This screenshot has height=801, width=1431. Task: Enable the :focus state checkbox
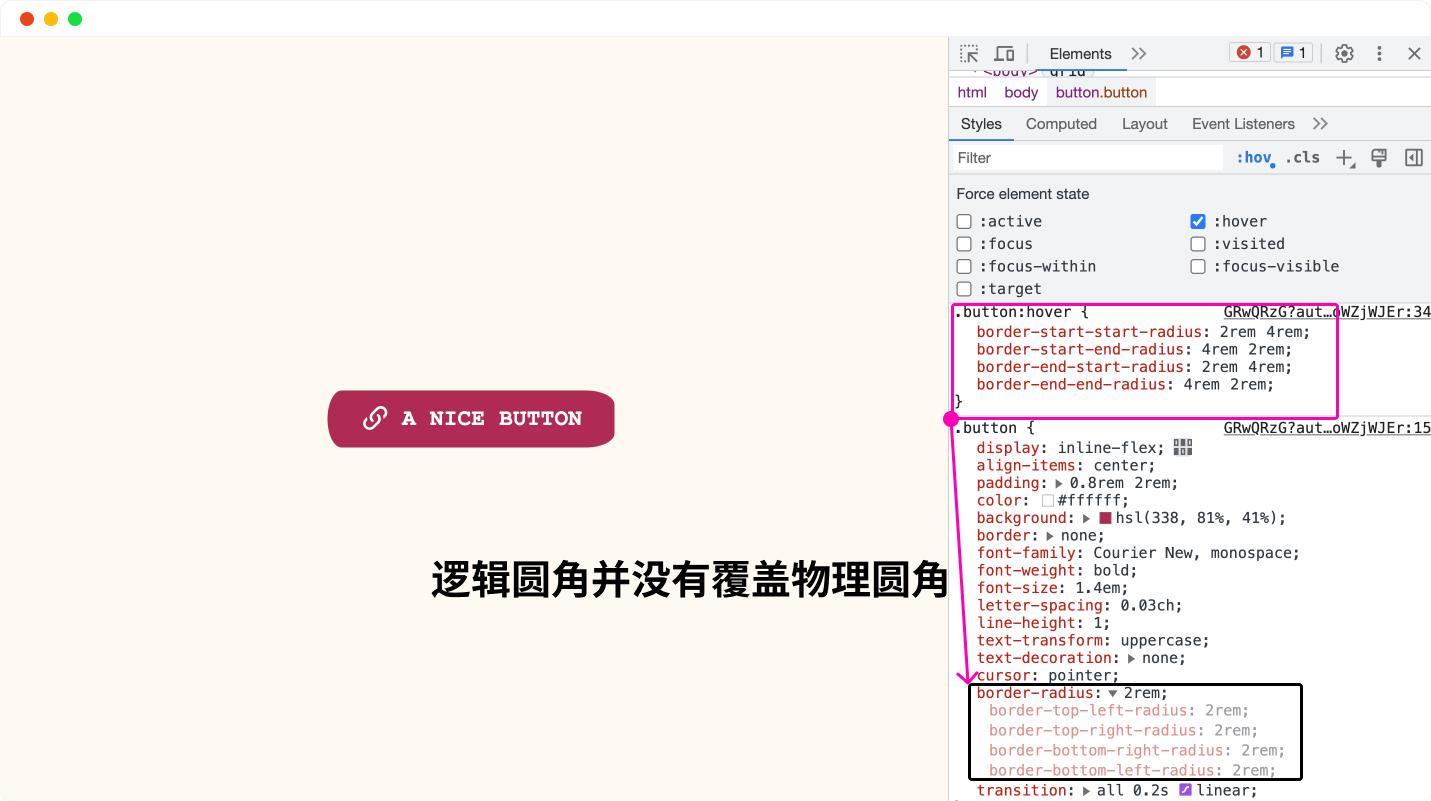coord(964,244)
